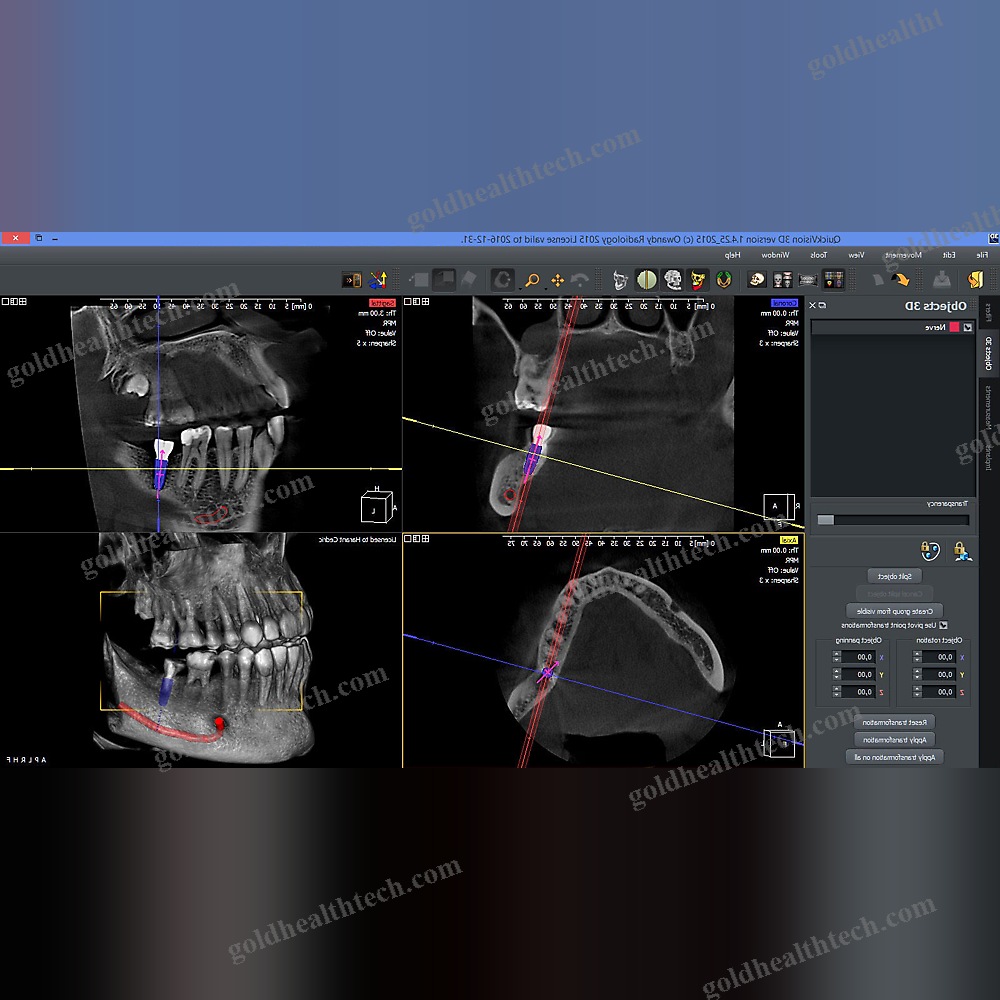
Task: Click orientation cube in Sagittal view
Action: [376, 506]
